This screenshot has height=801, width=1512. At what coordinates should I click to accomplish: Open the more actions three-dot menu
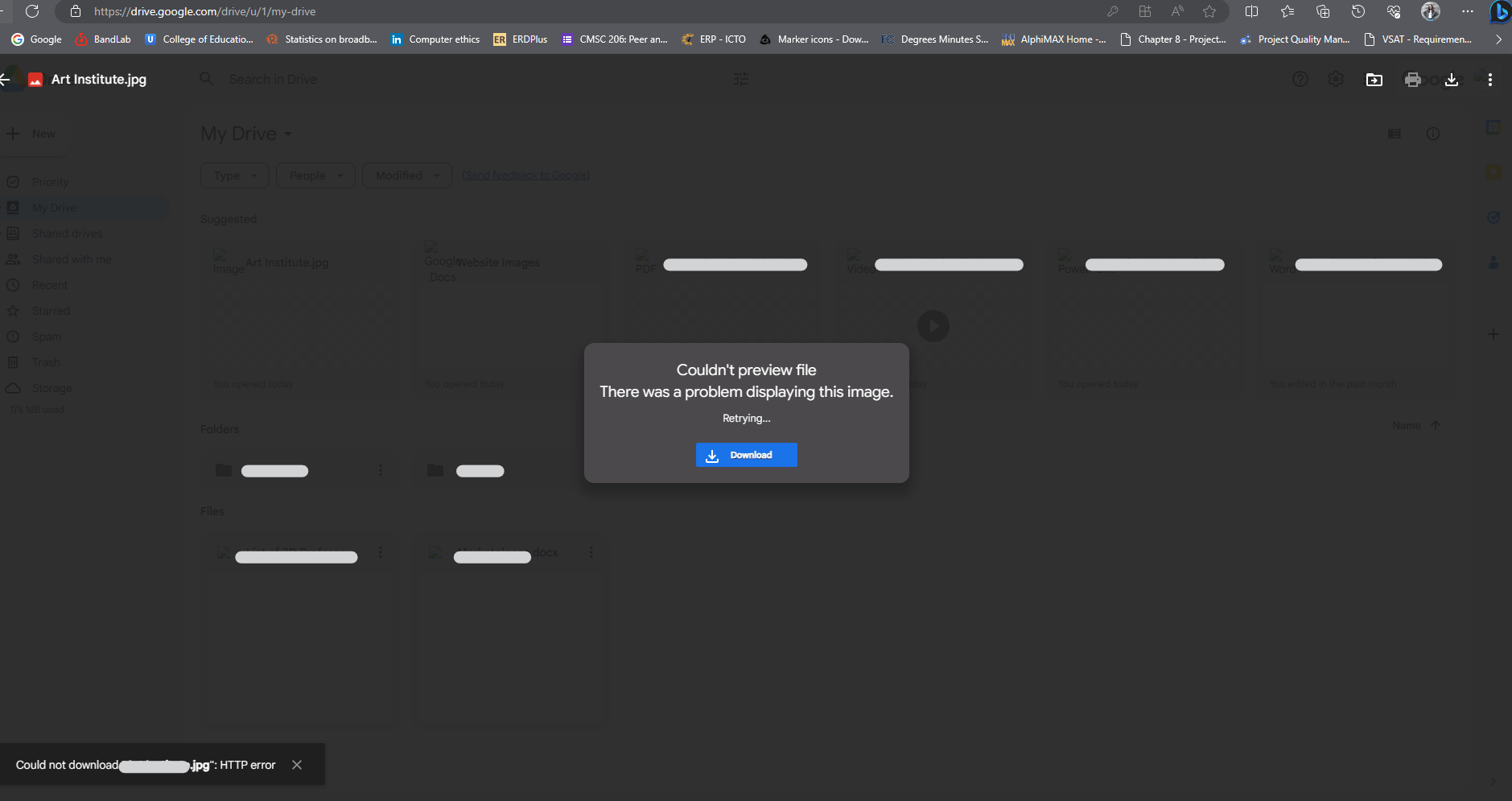click(x=1490, y=79)
